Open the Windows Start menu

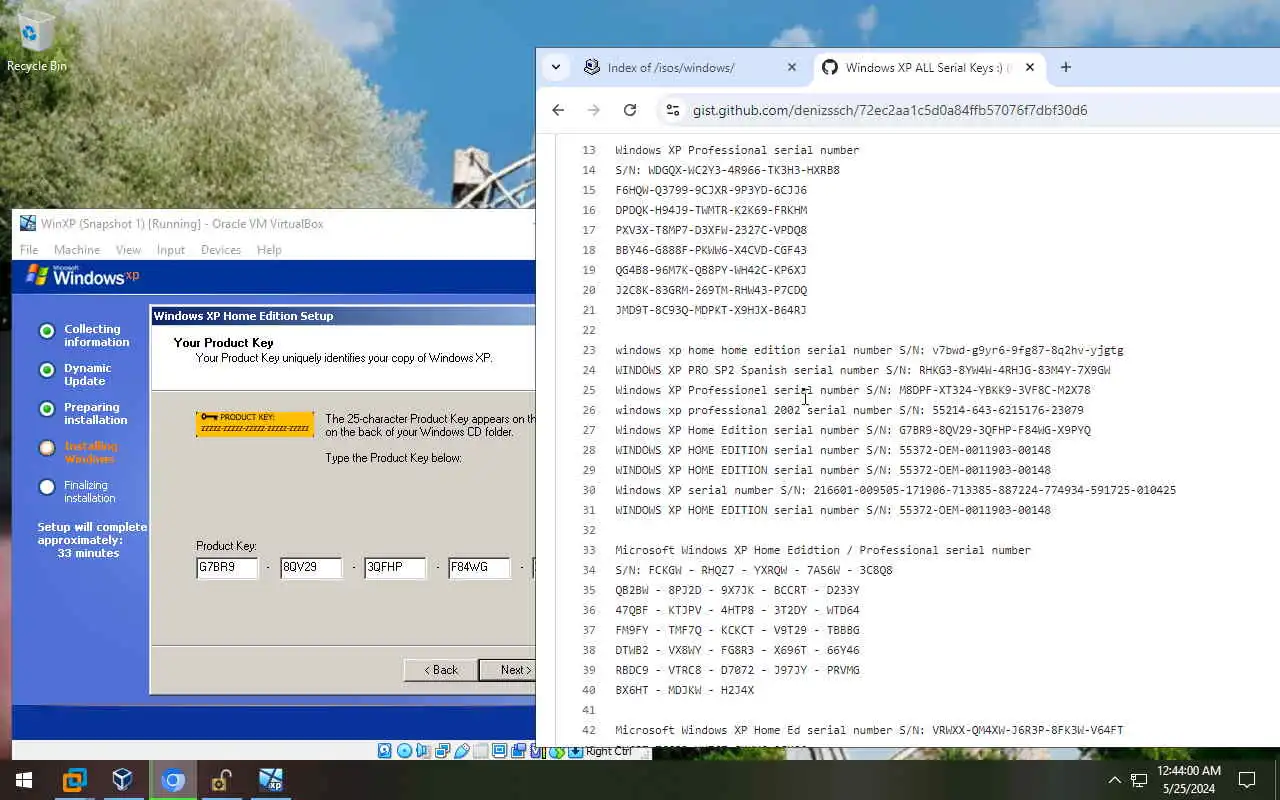coord(24,780)
